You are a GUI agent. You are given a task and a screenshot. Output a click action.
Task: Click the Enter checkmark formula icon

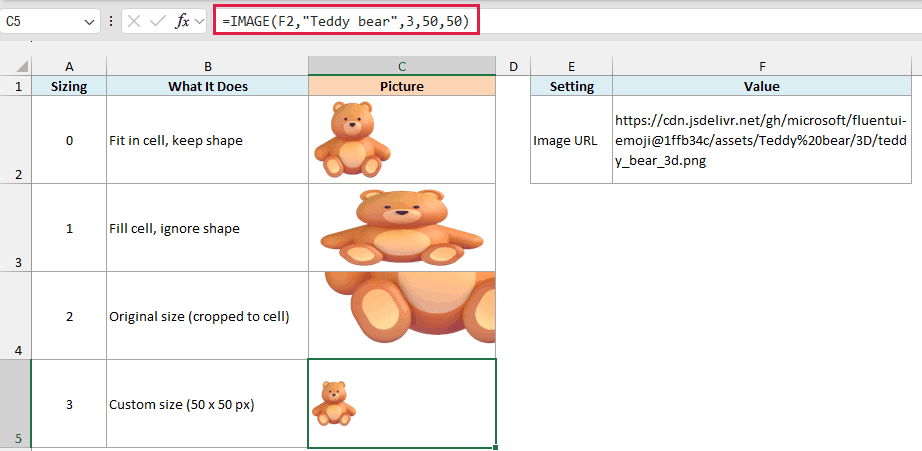158,22
